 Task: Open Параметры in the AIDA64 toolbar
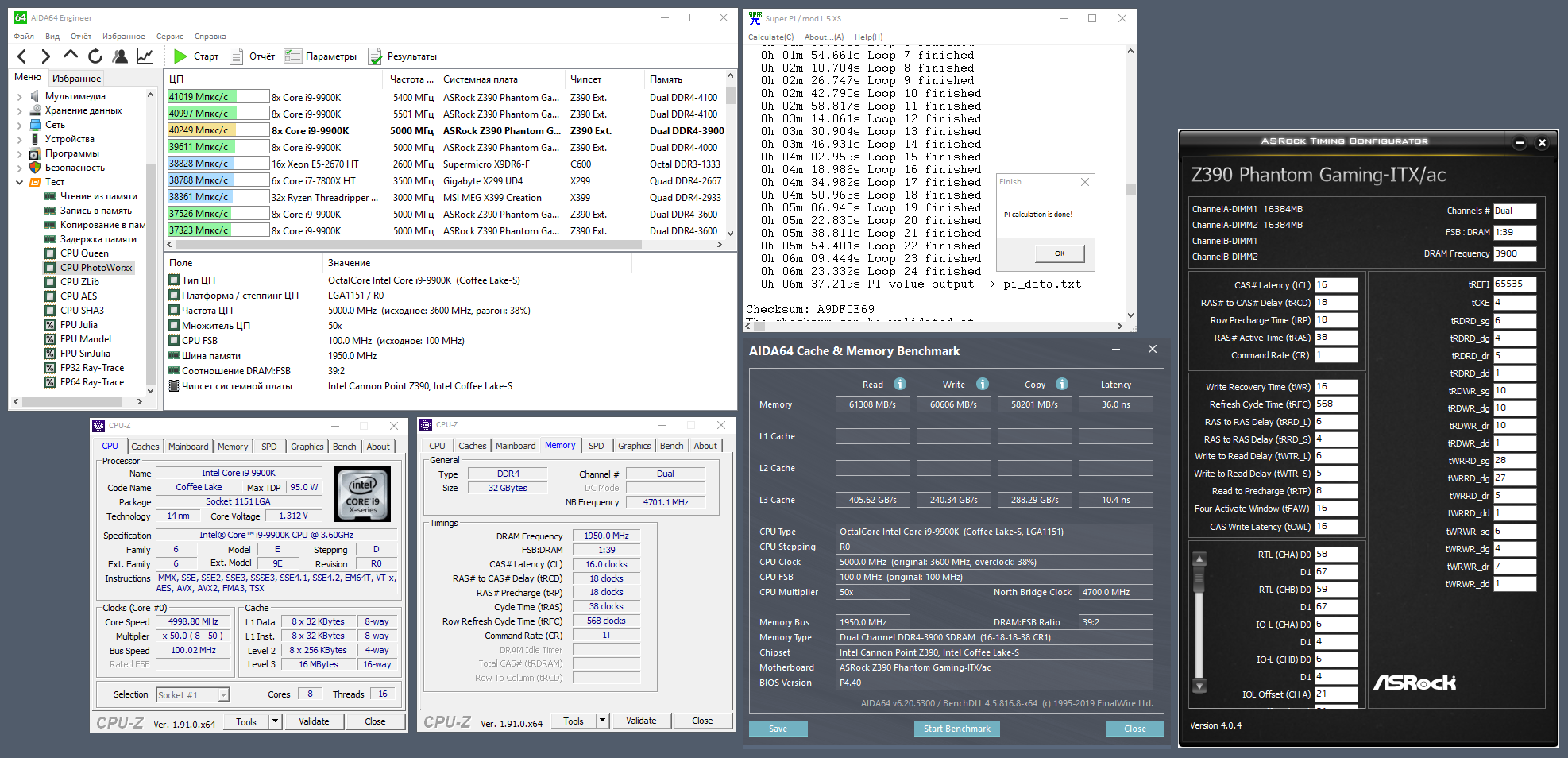click(321, 56)
